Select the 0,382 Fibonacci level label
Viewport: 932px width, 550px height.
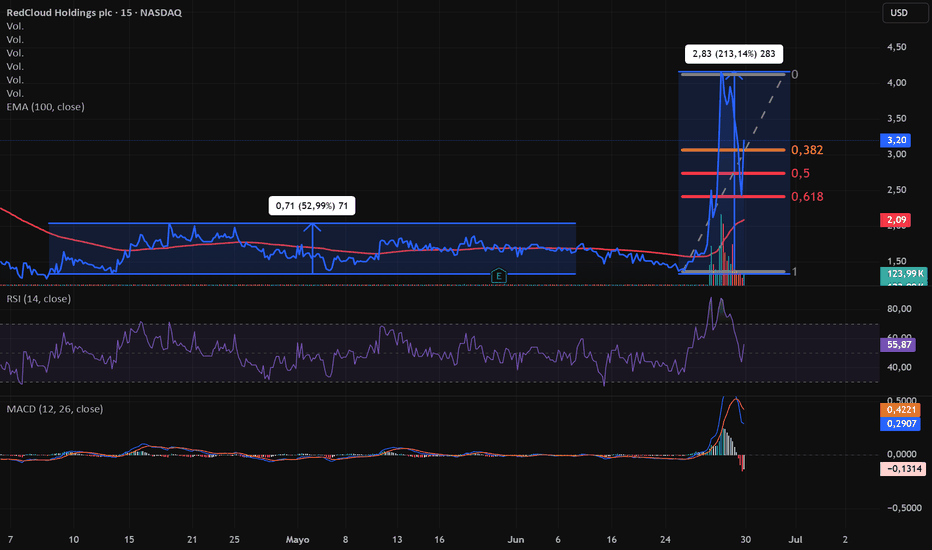point(807,150)
